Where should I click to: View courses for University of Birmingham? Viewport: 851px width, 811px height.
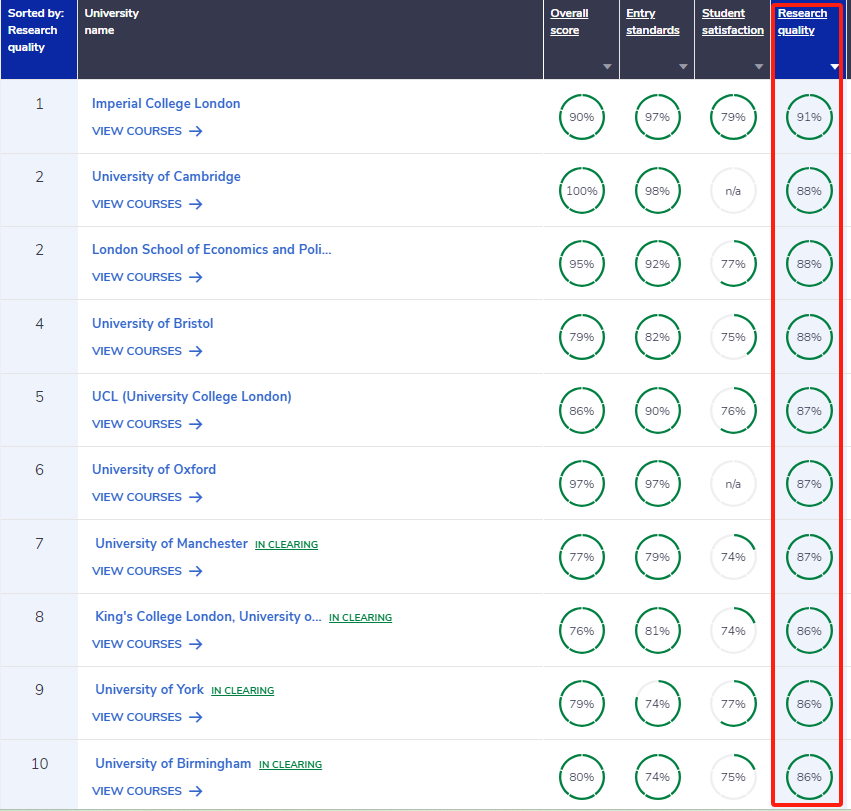coord(147,791)
